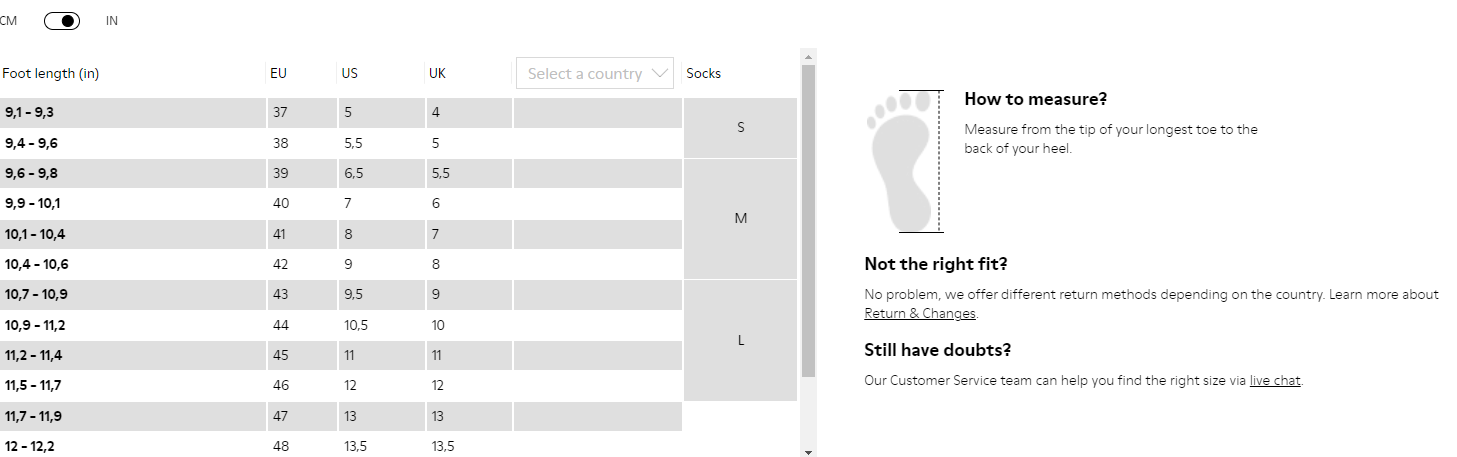The image size is (1457, 457).
Task: Click the size table scrollbar thumb
Action: tap(809, 220)
